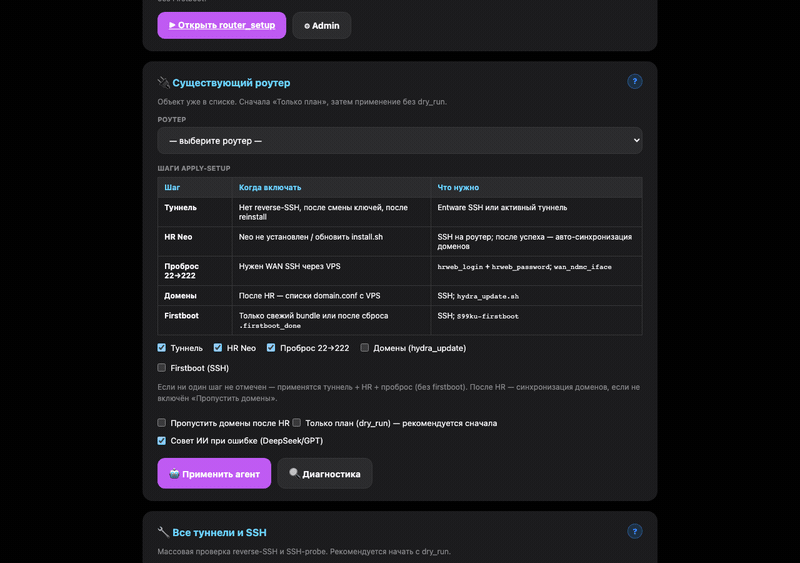Open the Открыть router_setup link
Screen dimensions: 800x563
221,26
